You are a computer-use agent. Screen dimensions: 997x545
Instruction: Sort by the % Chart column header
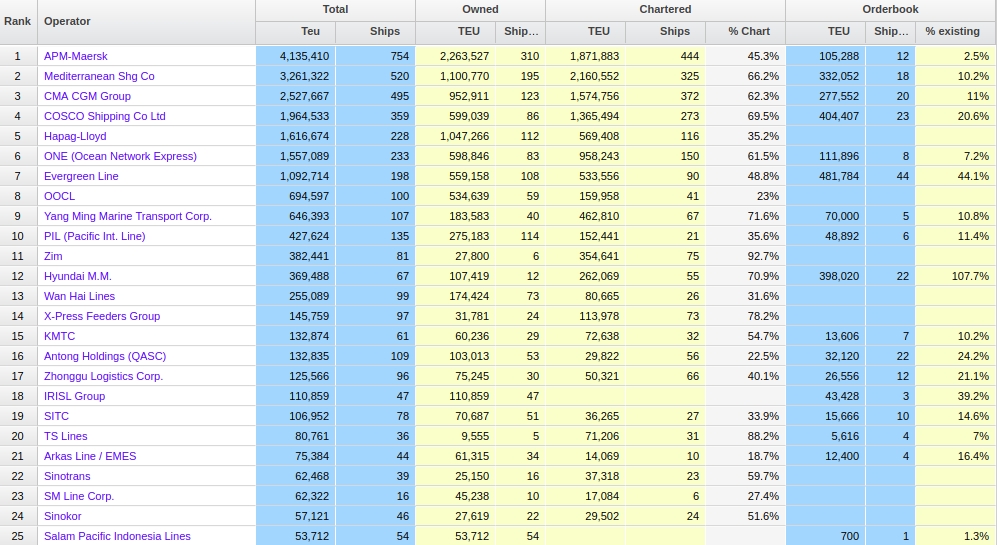pos(745,32)
